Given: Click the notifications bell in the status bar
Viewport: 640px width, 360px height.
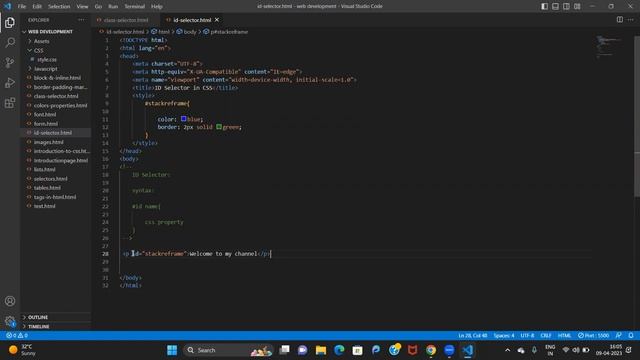Looking at the screenshot, I should [x=631, y=336].
